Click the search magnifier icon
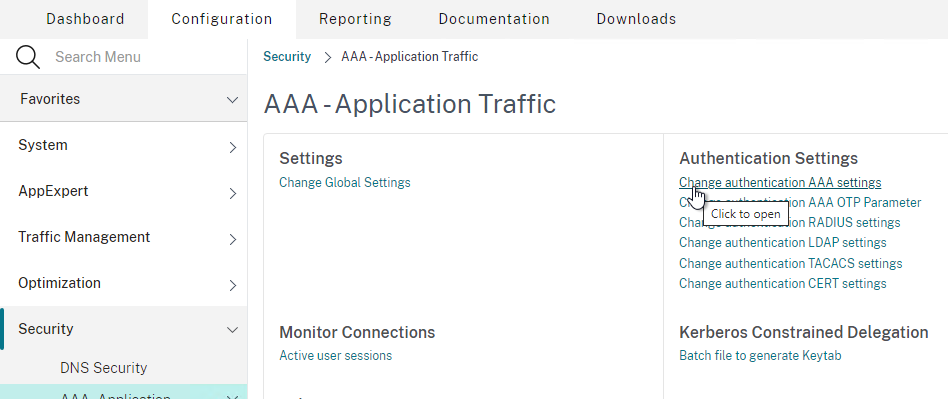948x399 pixels. click(28, 57)
